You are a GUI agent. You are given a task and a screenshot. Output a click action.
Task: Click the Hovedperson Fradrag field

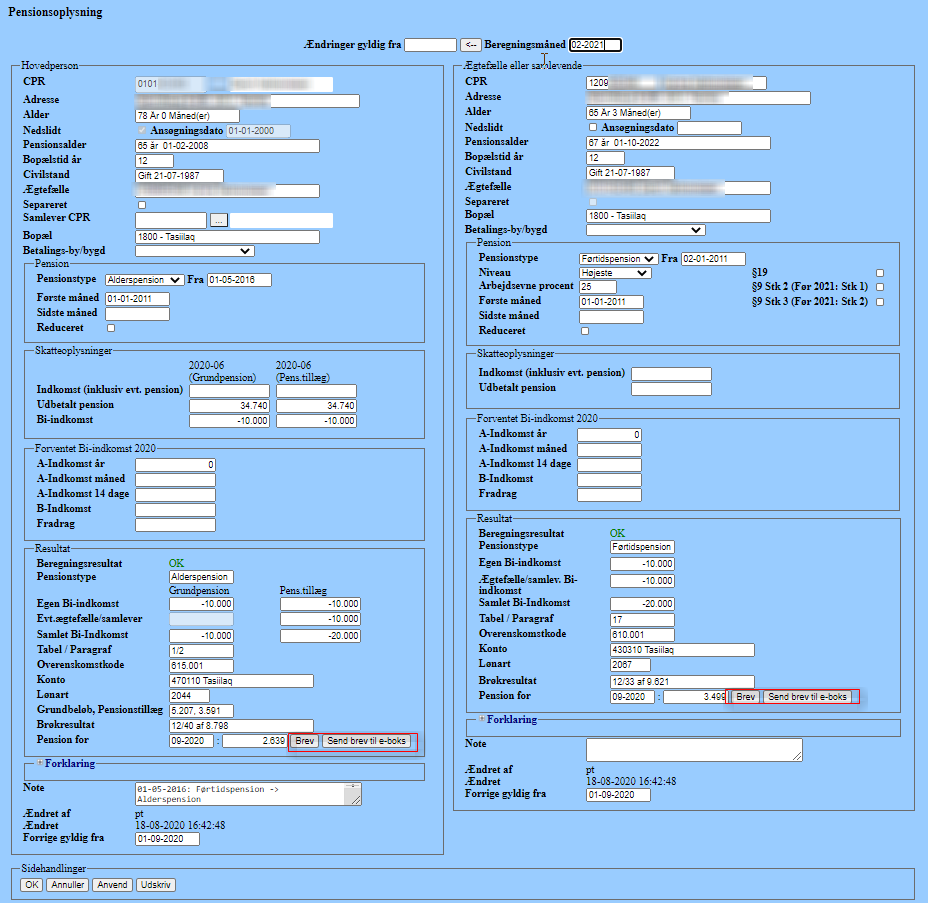(175, 525)
